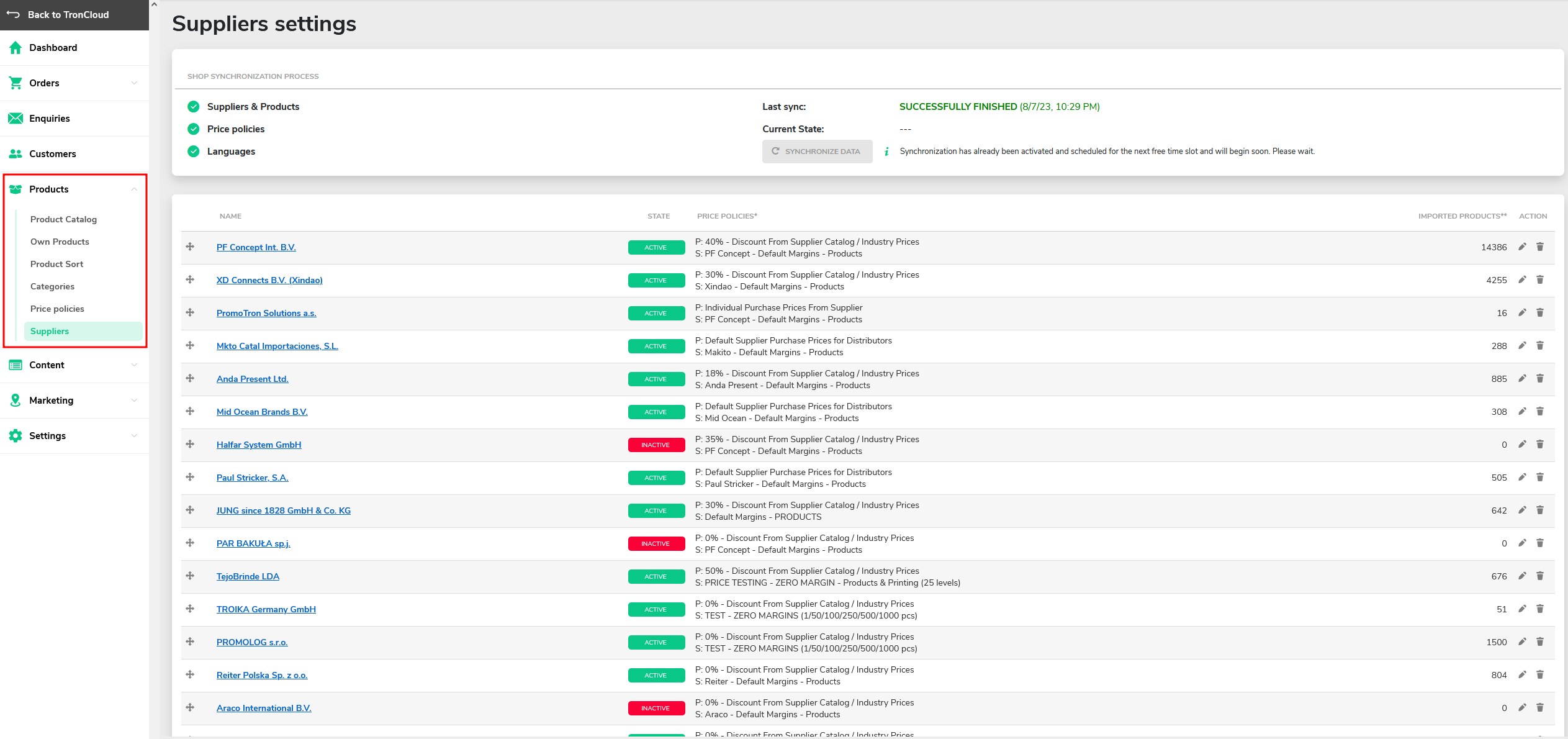
Task: Click imported products count 14386
Action: click(1494, 247)
